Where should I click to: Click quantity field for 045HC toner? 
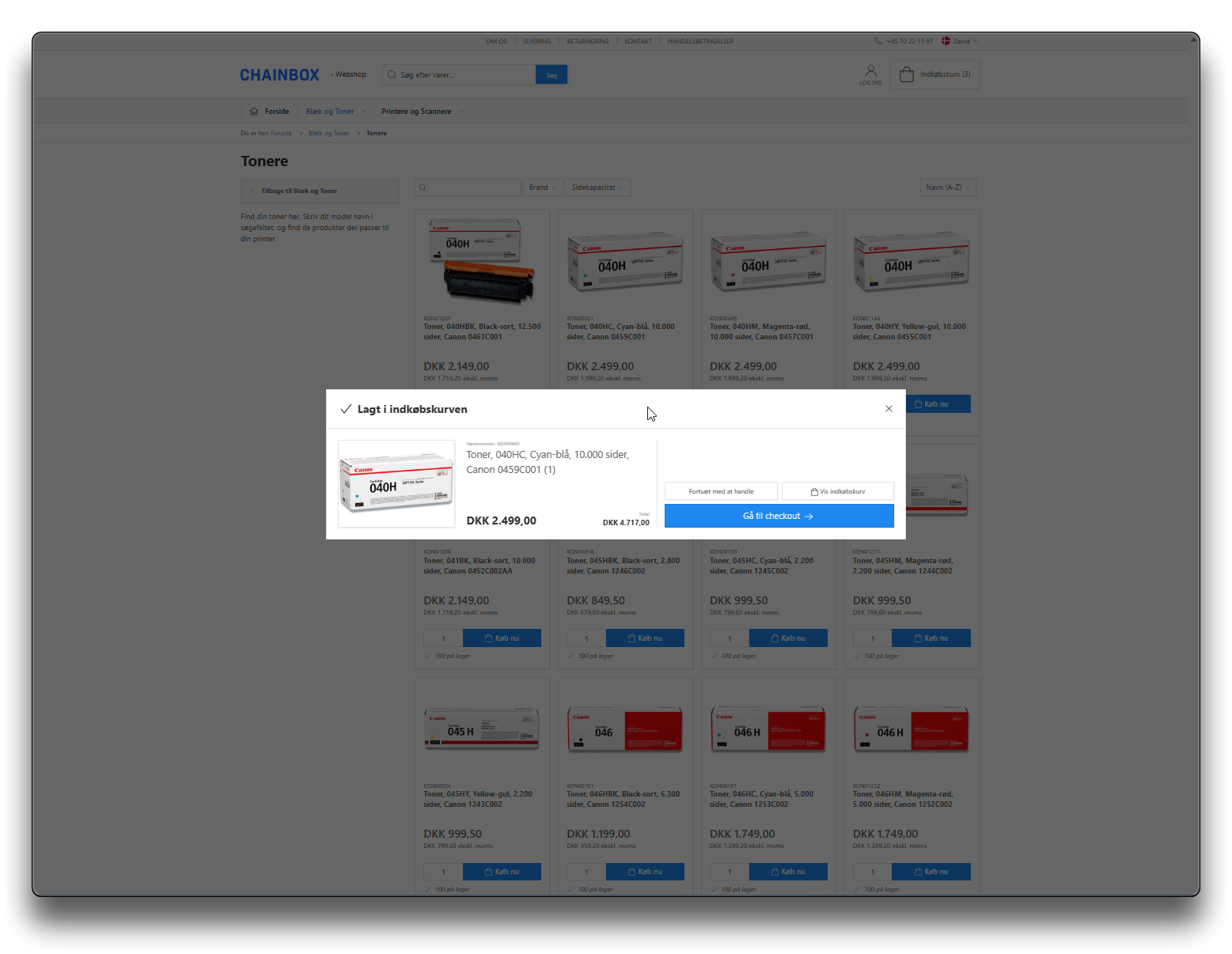tap(730, 638)
